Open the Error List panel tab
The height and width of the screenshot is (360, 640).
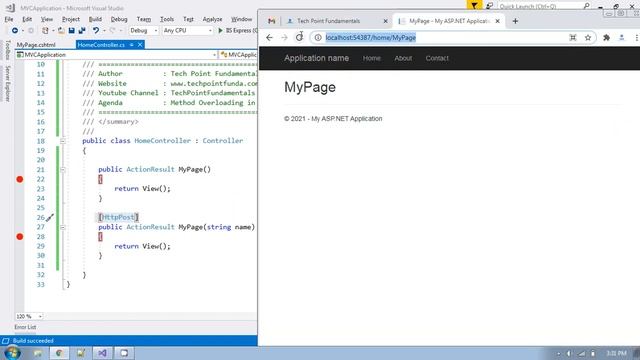click(x=25, y=327)
